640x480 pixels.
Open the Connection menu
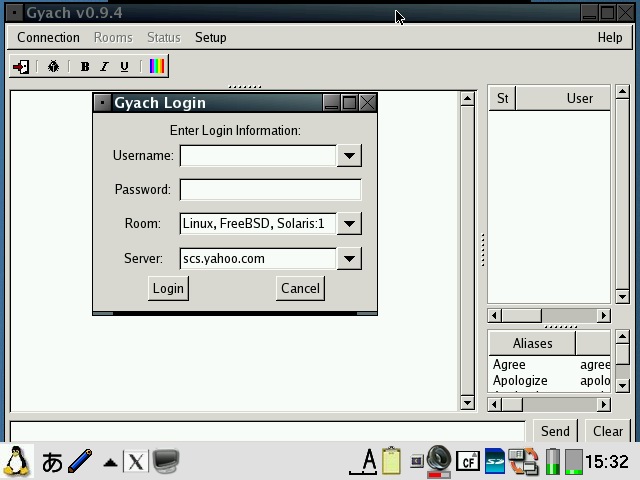coord(48,37)
